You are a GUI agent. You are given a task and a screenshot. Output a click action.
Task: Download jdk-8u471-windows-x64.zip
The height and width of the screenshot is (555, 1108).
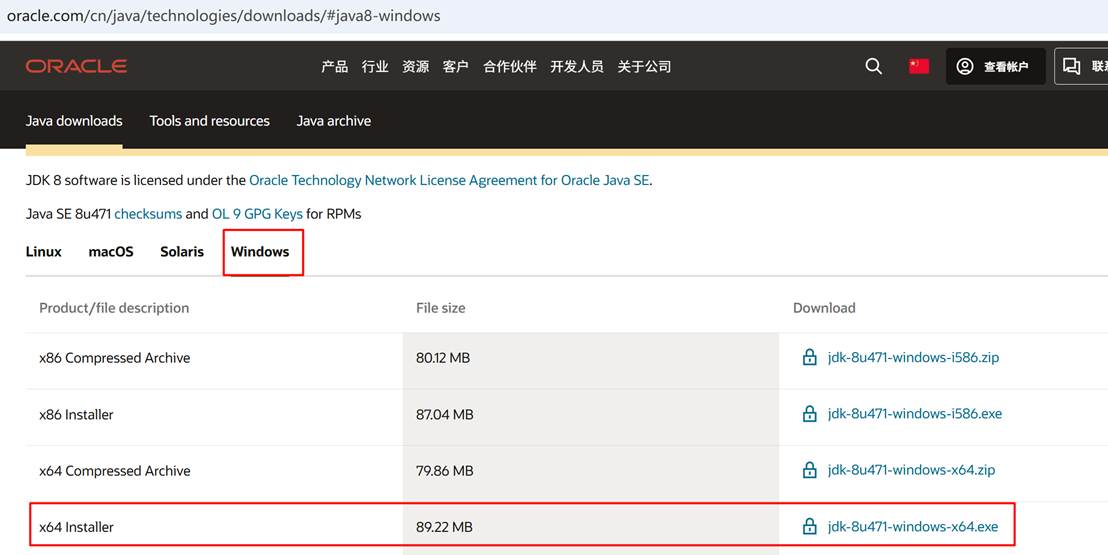coord(912,469)
